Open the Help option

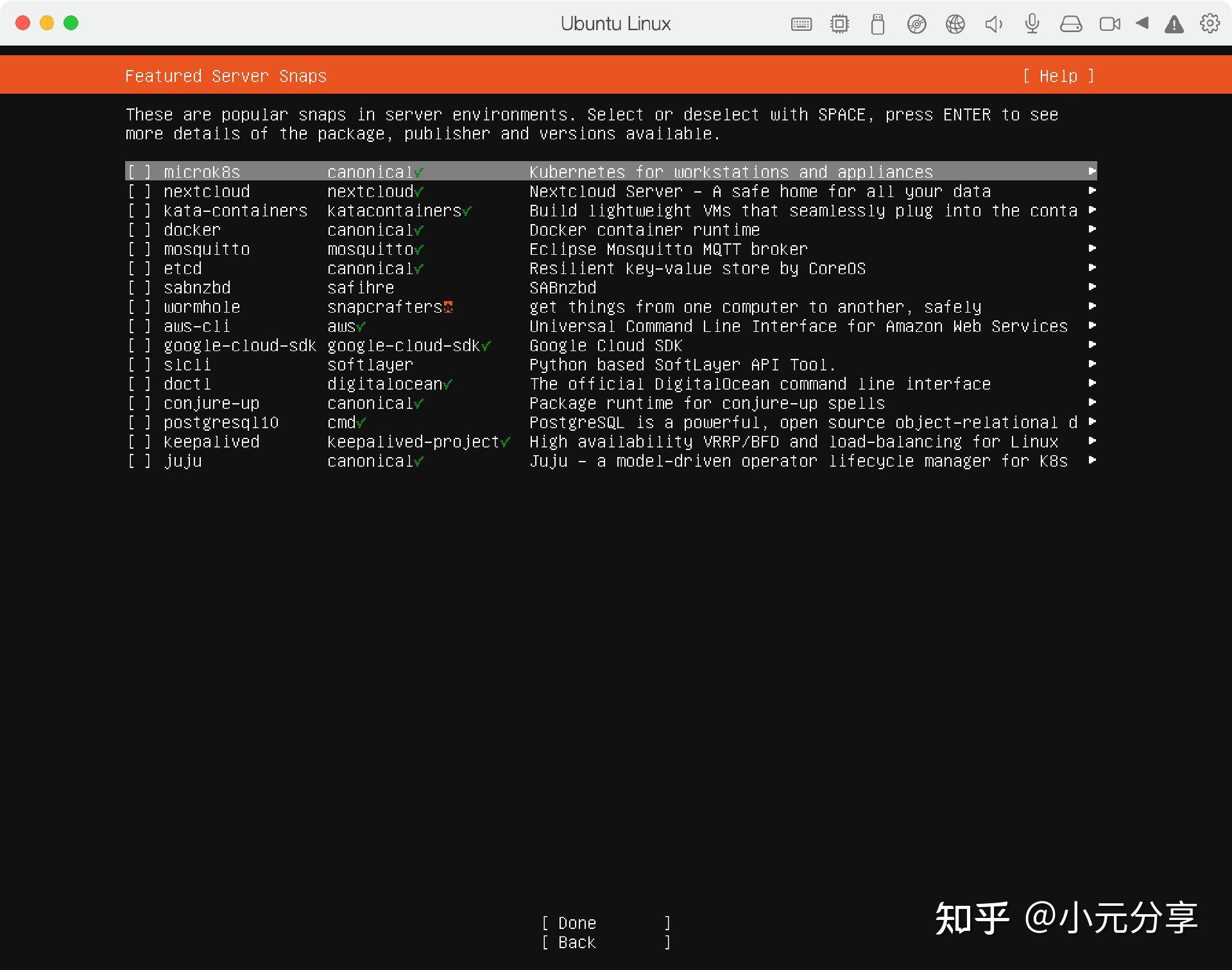click(x=1059, y=76)
